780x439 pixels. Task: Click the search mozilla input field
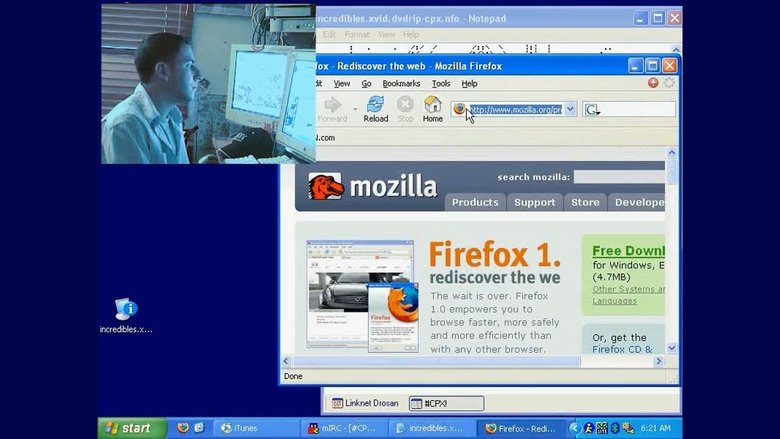coord(619,177)
